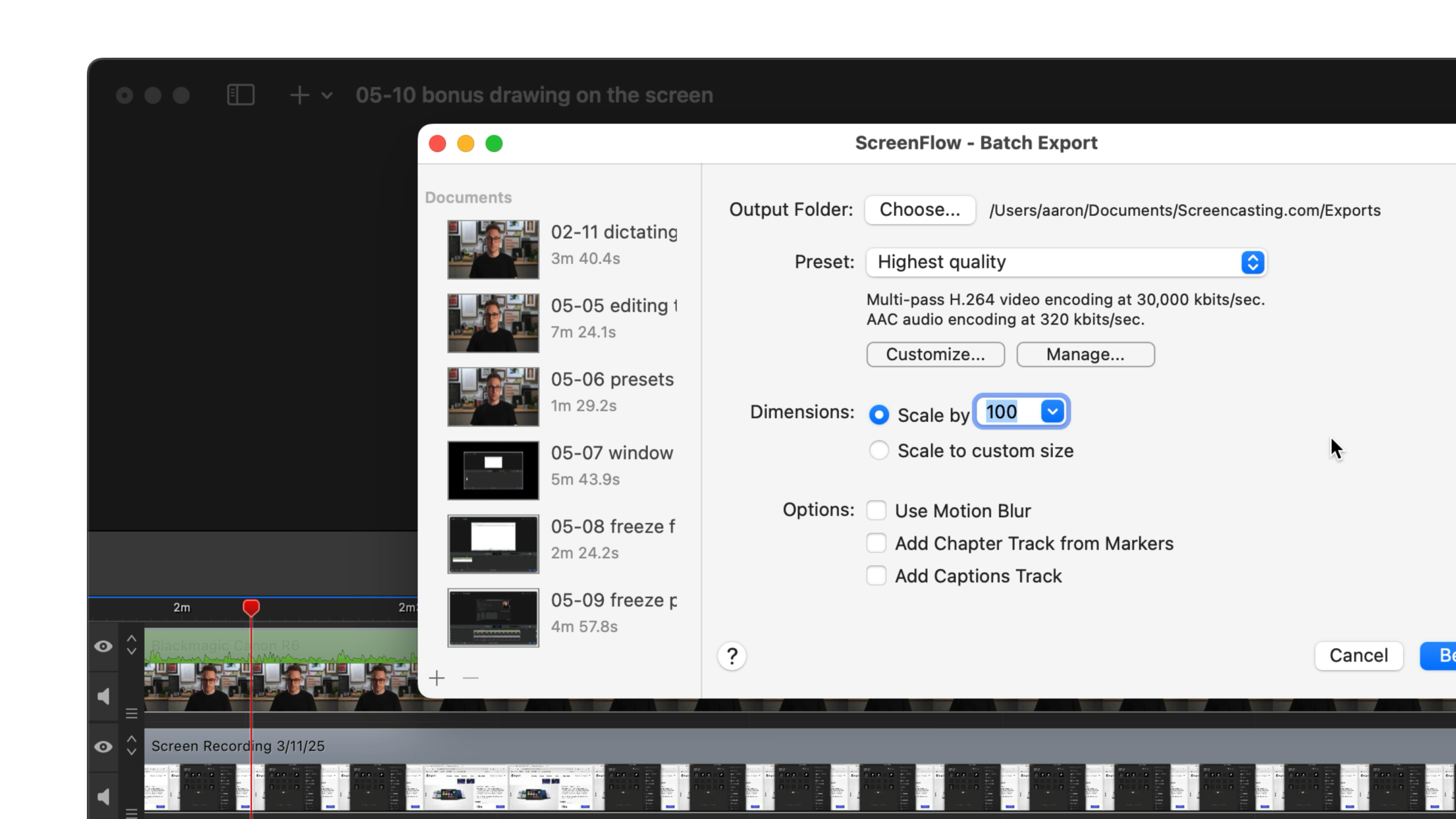This screenshot has width=1456, height=819.
Task: Select the Scale to custom size radio button
Action: tap(880, 450)
